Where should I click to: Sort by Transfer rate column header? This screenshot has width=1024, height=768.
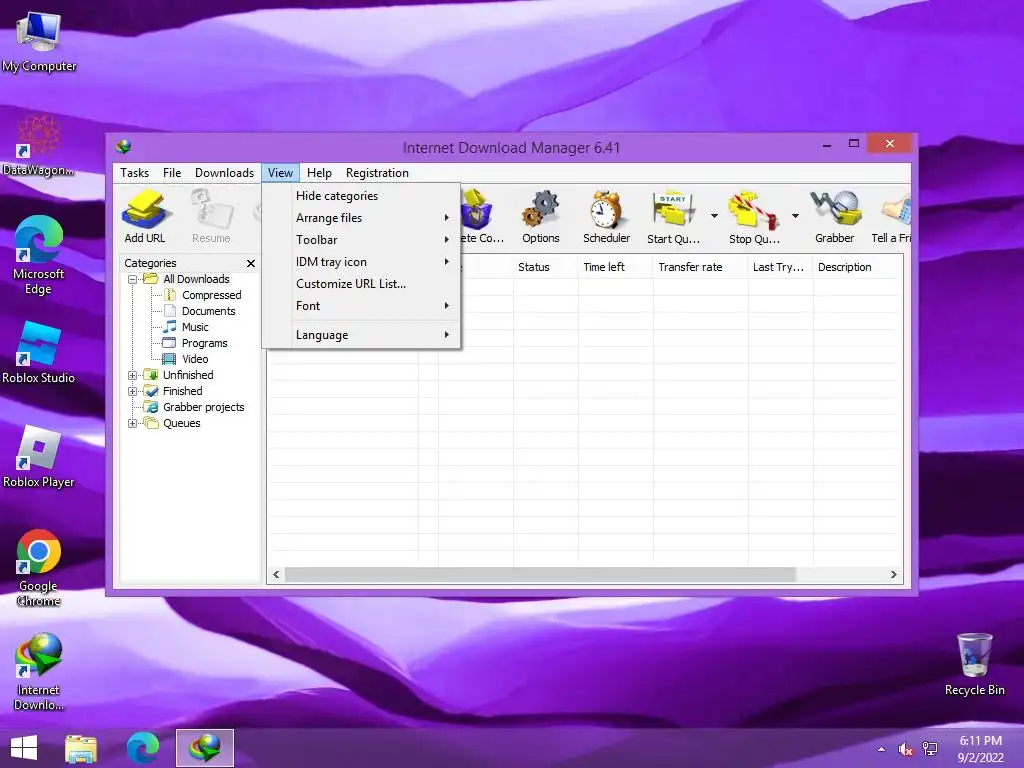(x=700, y=267)
